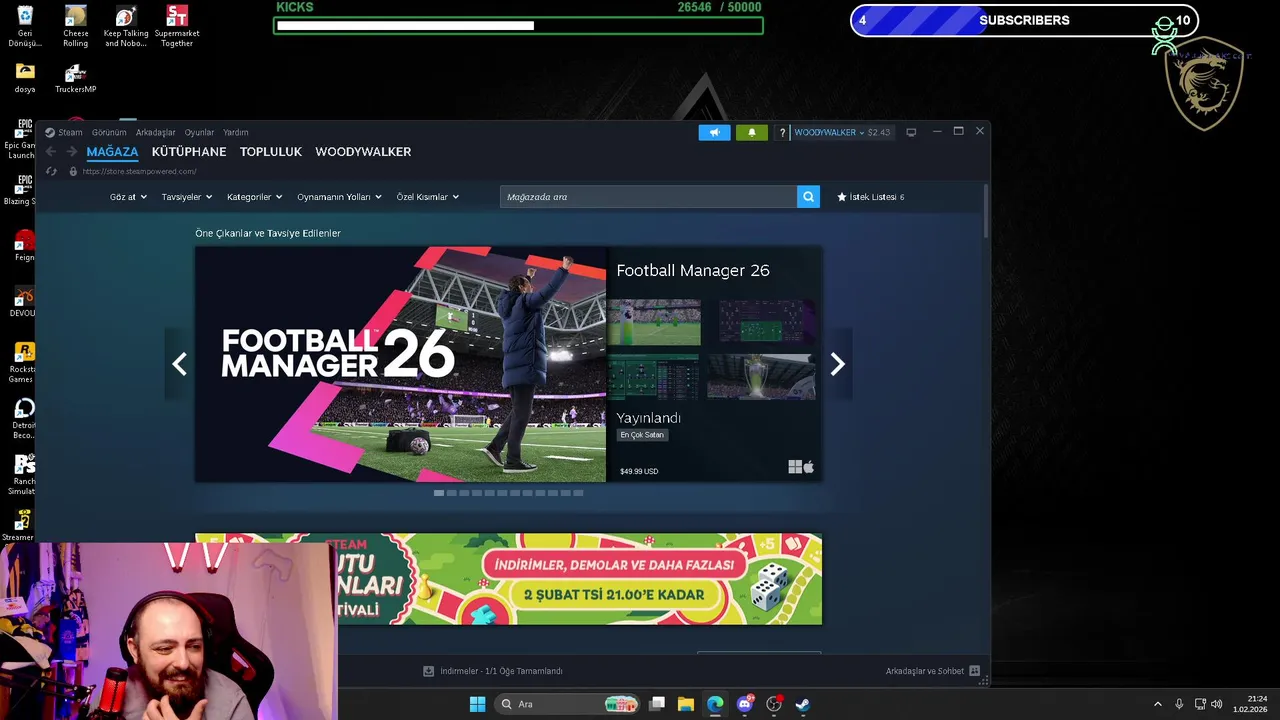1280x720 pixels.
Task: Show next featured game carousel arrow
Action: point(837,364)
